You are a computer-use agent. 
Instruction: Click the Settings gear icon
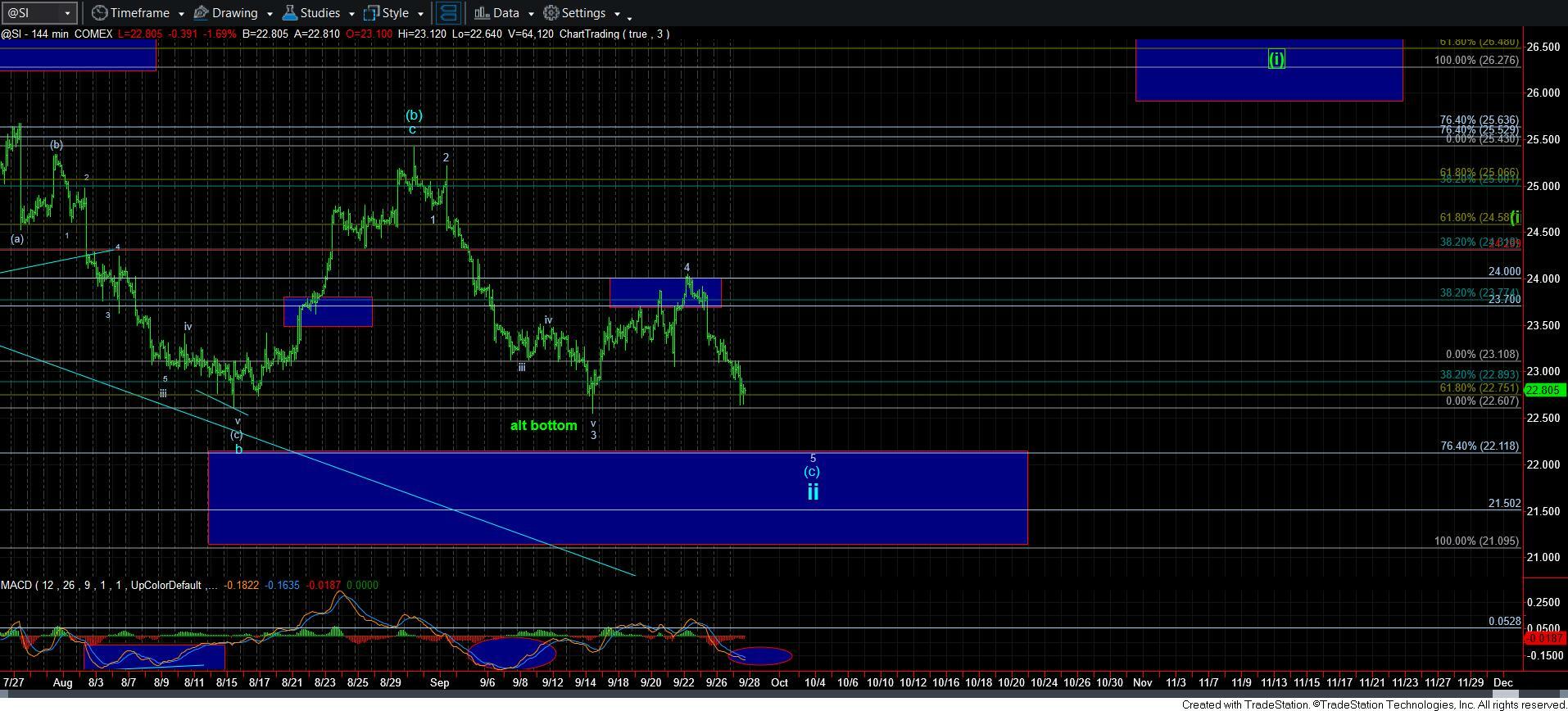pyautogui.click(x=551, y=13)
